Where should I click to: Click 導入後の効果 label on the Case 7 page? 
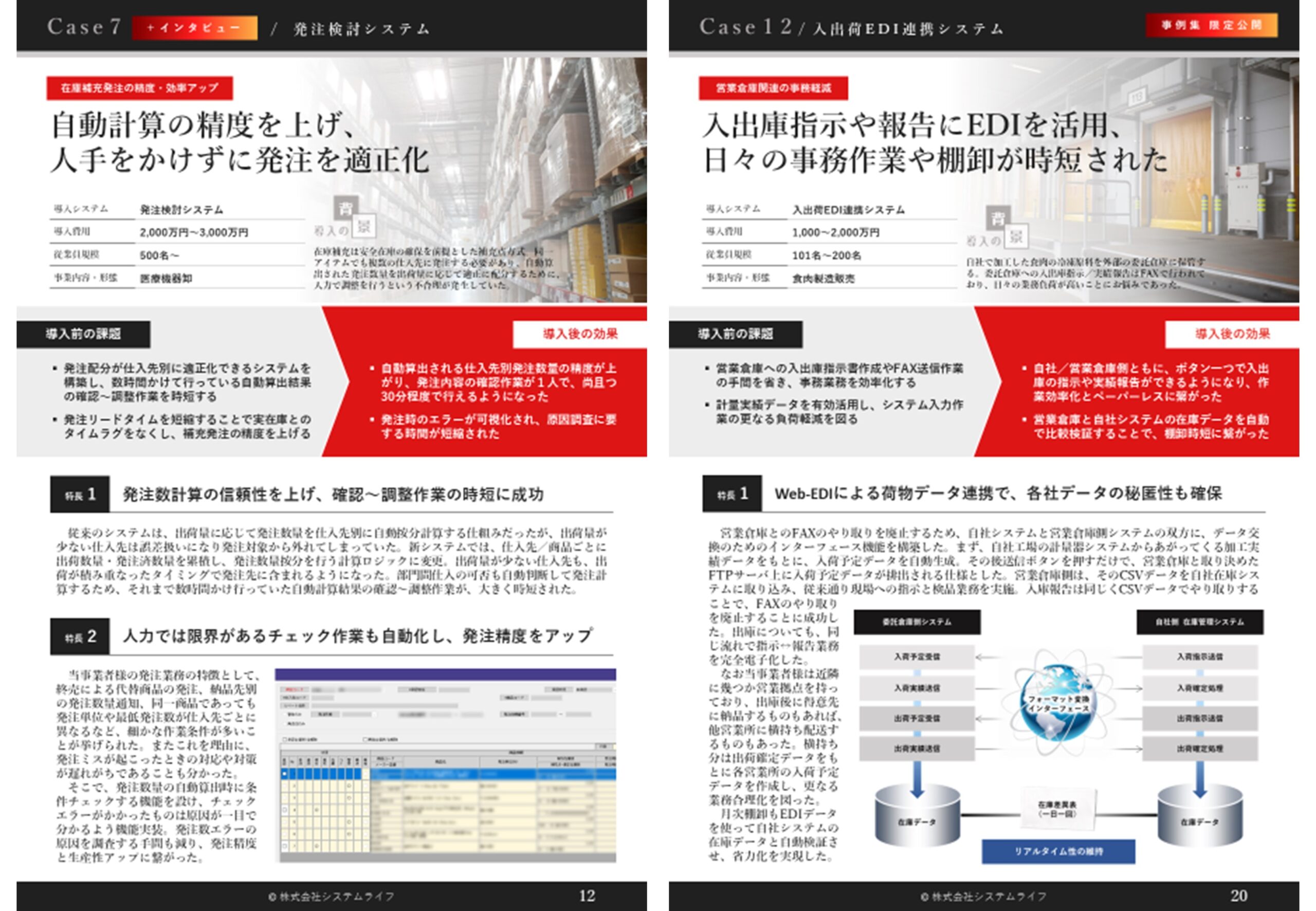click(x=580, y=334)
